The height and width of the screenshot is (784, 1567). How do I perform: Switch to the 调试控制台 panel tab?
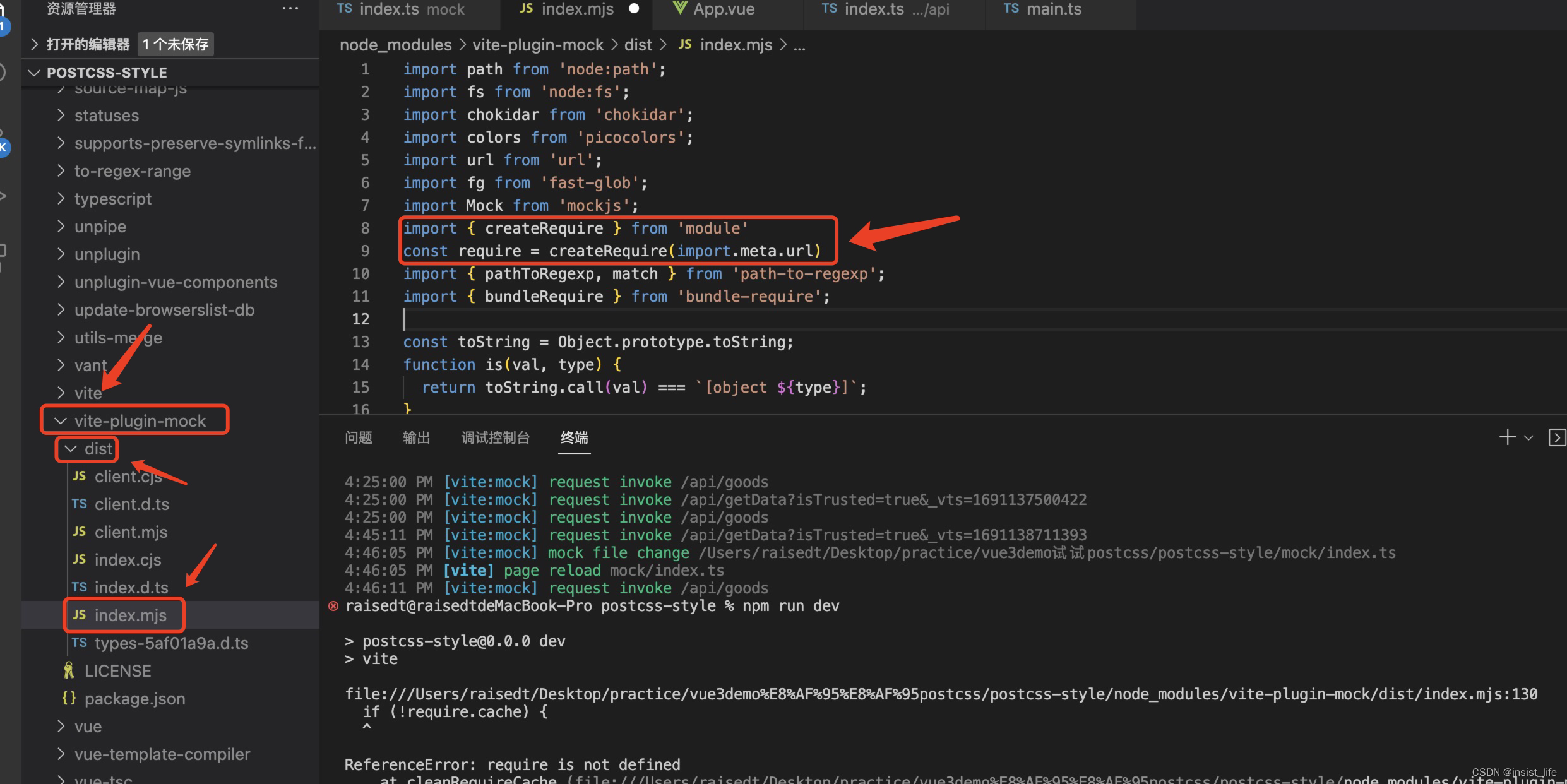click(496, 437)
